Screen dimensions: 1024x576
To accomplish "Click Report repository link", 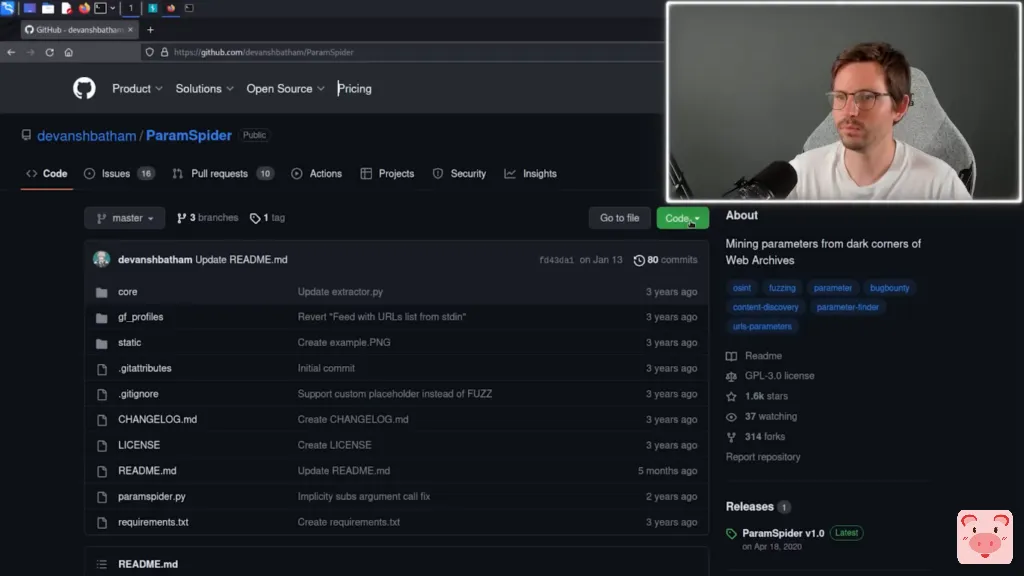I will (x=763, y=457).
